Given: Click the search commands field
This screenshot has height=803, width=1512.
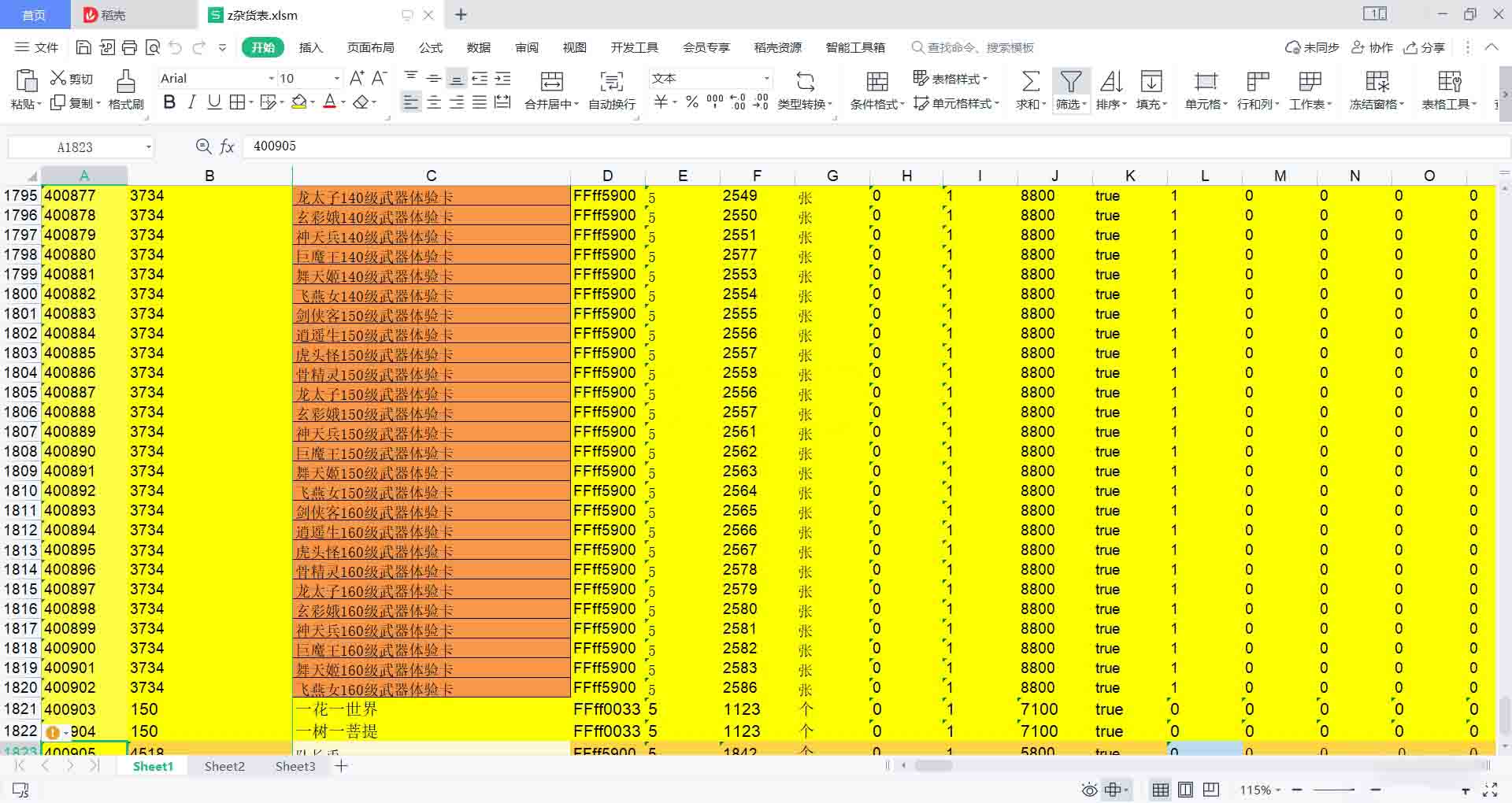Looking at the screenshot, I should point(973,47).
